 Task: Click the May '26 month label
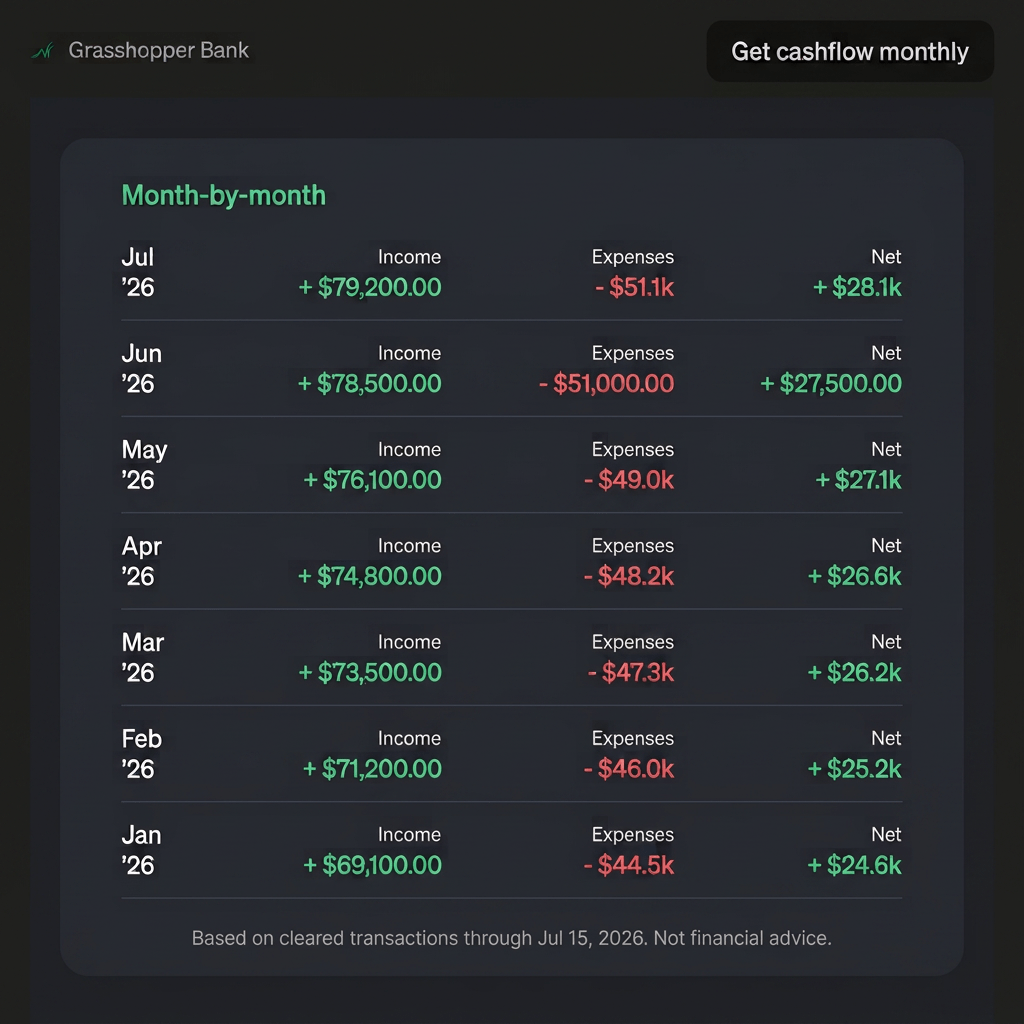click(x=144, y=464)
